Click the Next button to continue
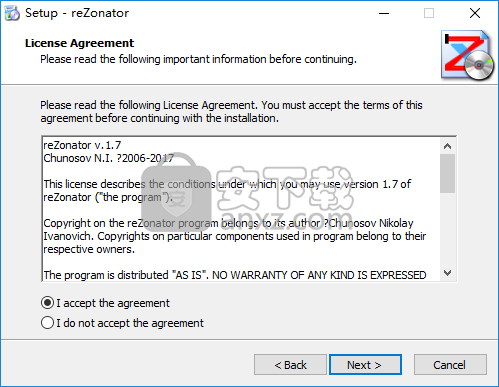The width and height of the screenshot is (499, 387). tap(365, 365)
